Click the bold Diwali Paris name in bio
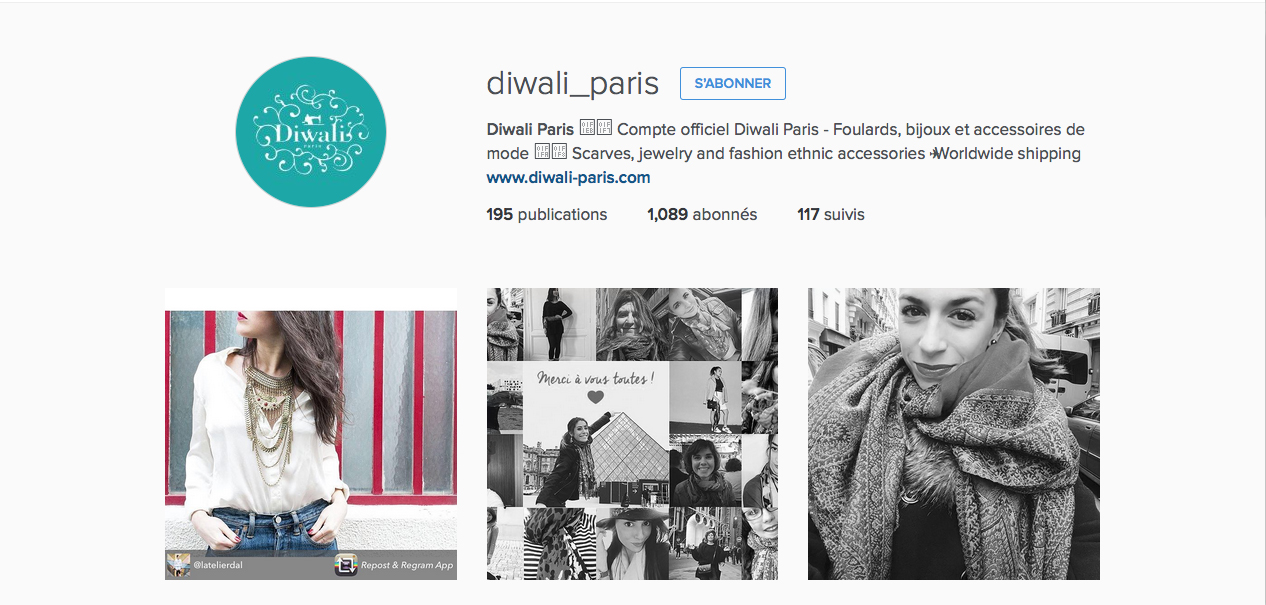 coord(530,129)
